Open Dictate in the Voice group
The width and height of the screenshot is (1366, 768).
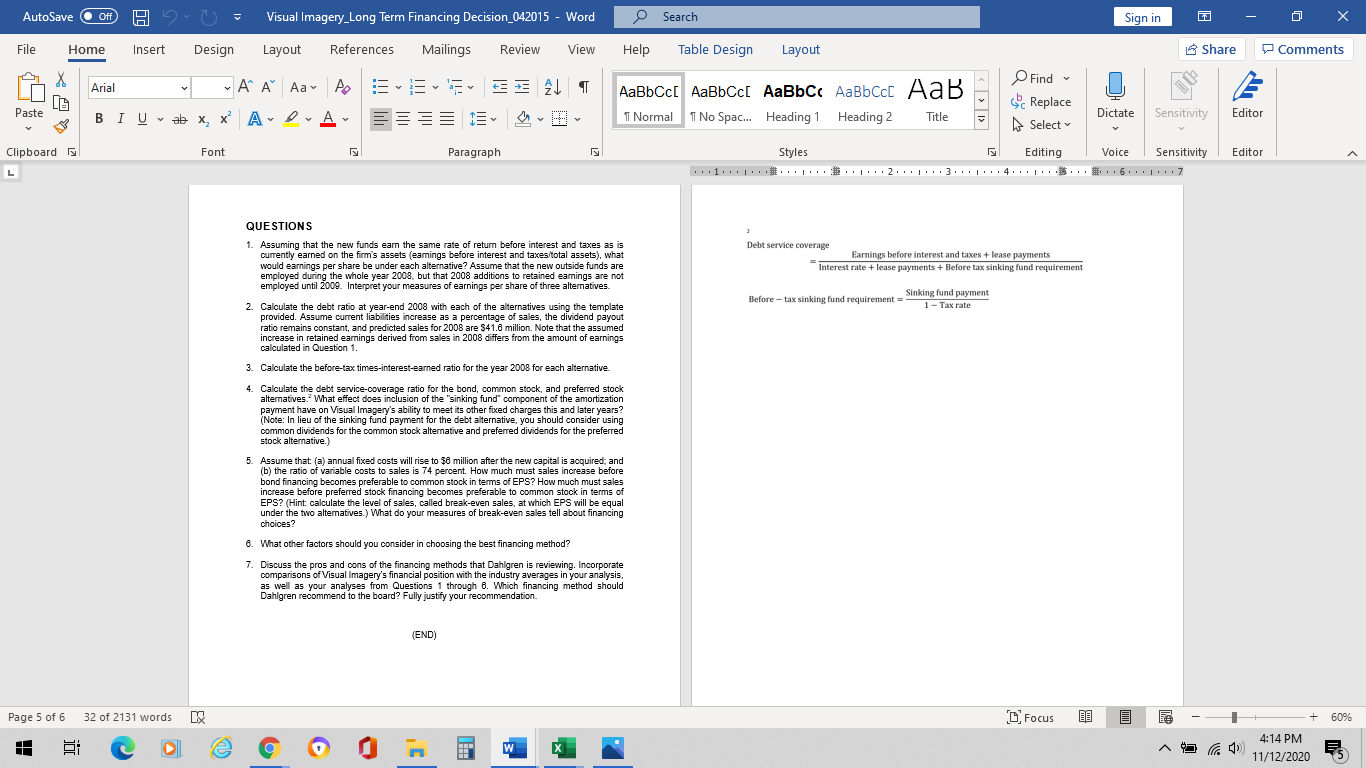pos(1115,97)
